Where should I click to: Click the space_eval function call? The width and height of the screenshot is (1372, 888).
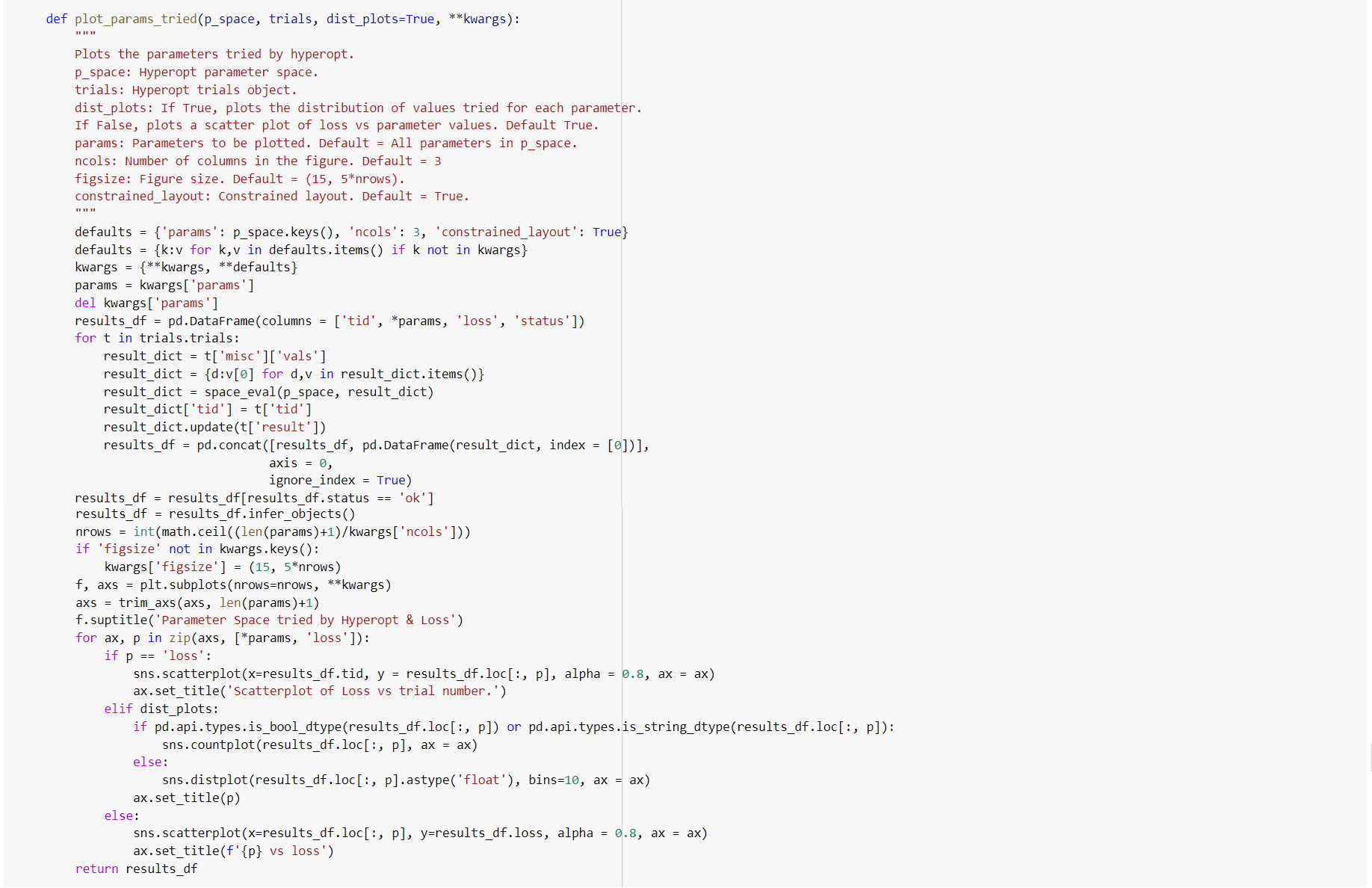(x=244, y=391)
